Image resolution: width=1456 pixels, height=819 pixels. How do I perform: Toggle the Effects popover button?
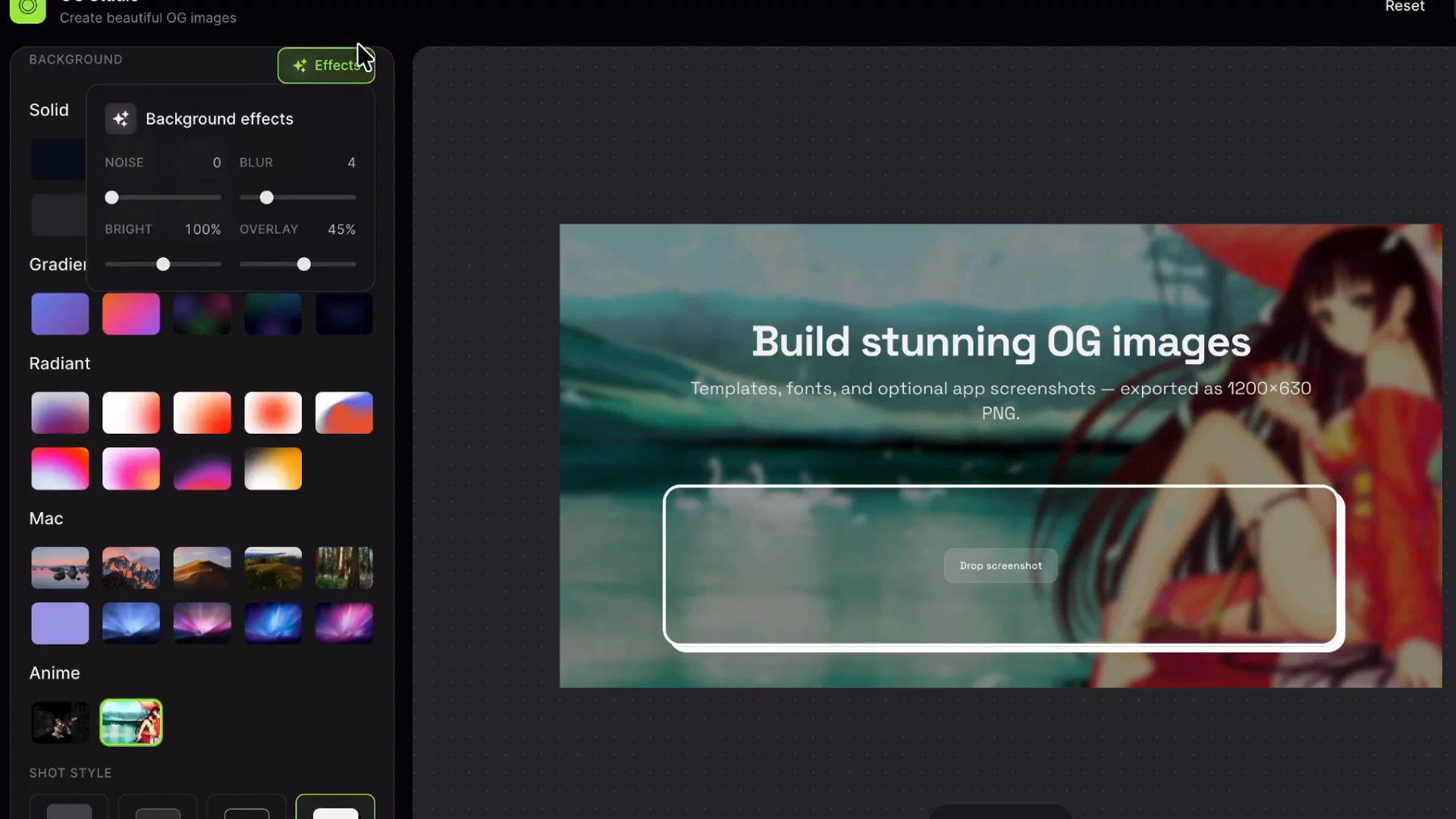[326, 66]
